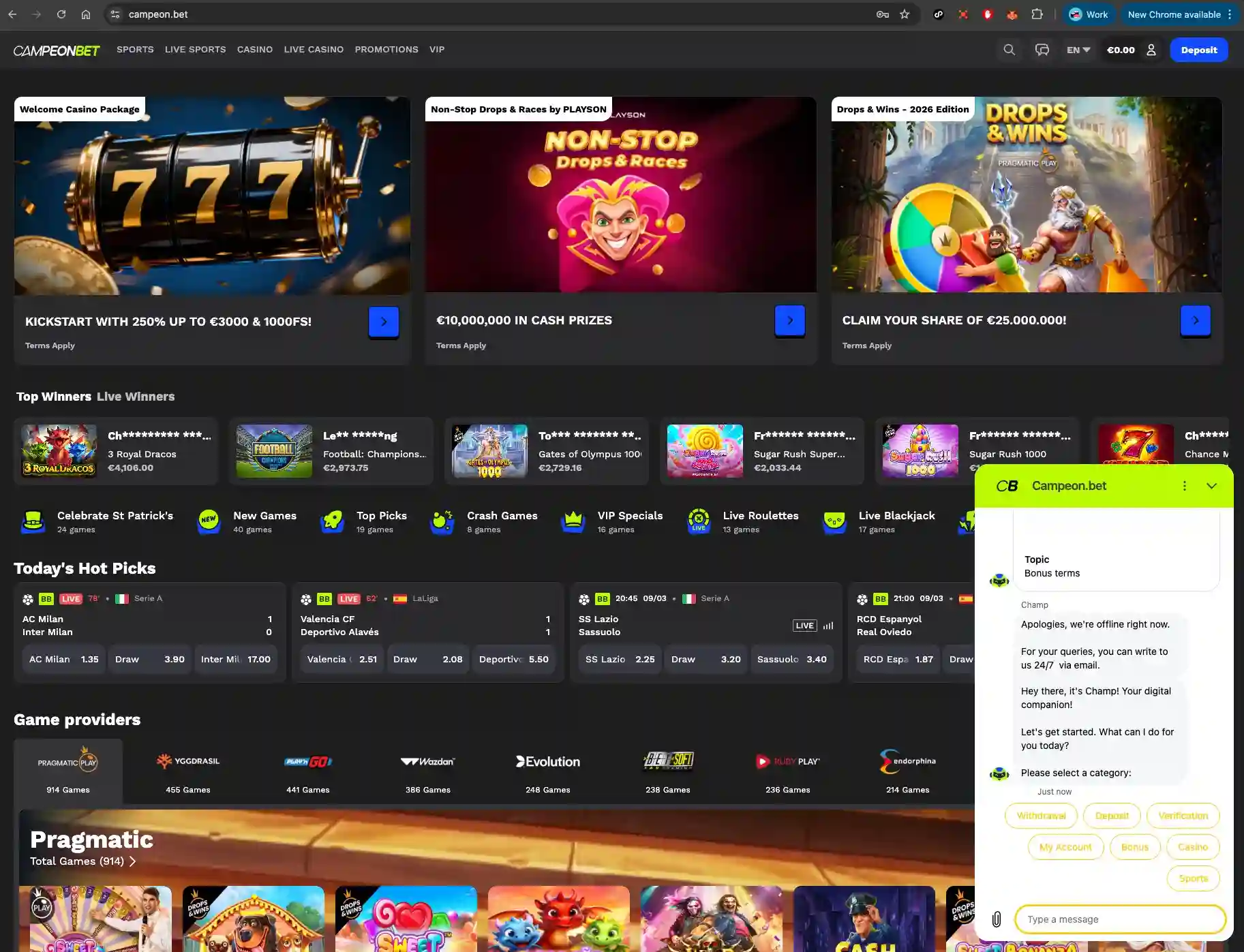Open Celebrate St Patrick's hat icon category
The image size is (1244, 952).
click(33, 522)
